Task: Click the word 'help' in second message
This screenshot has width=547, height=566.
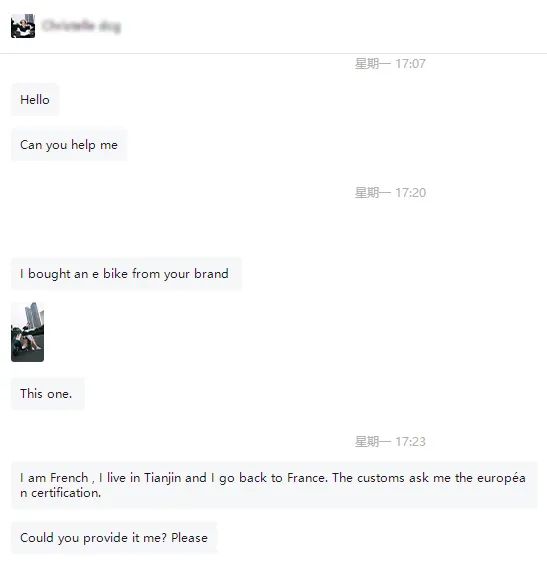Action: click(x=83, y=145)
